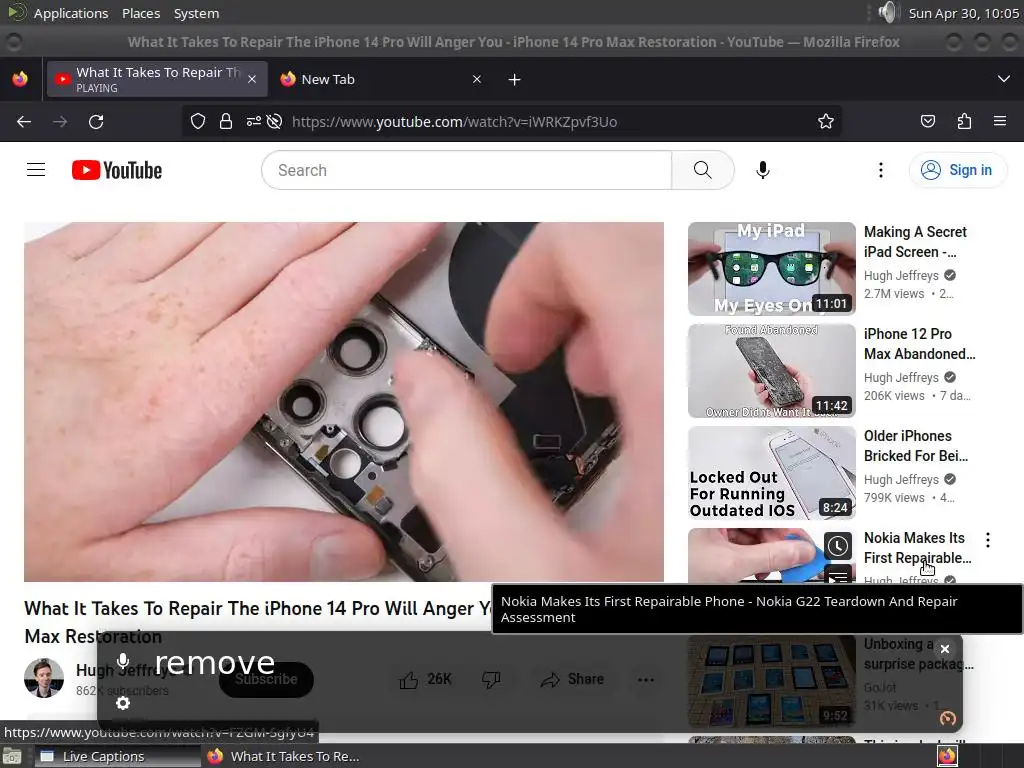Open iPhone 12 Pro Max Abandoned thumbnail
The width and height of the screenshot is (1024, 768).
click(771, 371)
